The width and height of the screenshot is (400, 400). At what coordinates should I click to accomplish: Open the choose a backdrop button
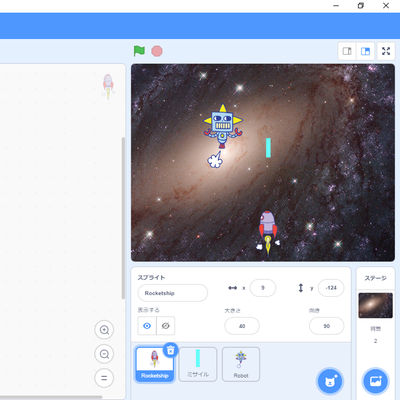click(x=375, y=381)
